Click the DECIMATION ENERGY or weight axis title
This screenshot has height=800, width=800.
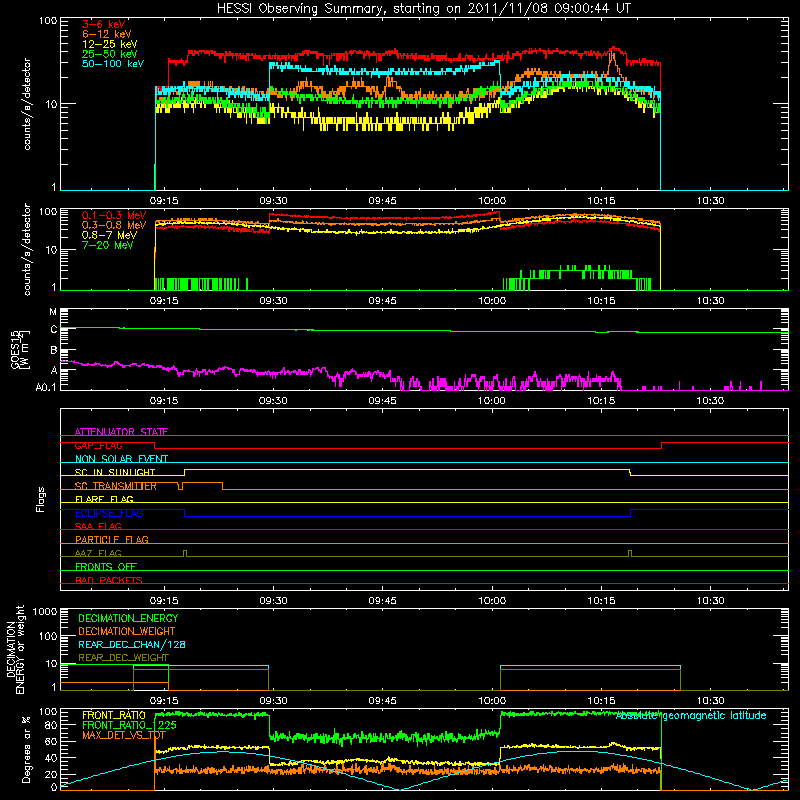point(15,649)
